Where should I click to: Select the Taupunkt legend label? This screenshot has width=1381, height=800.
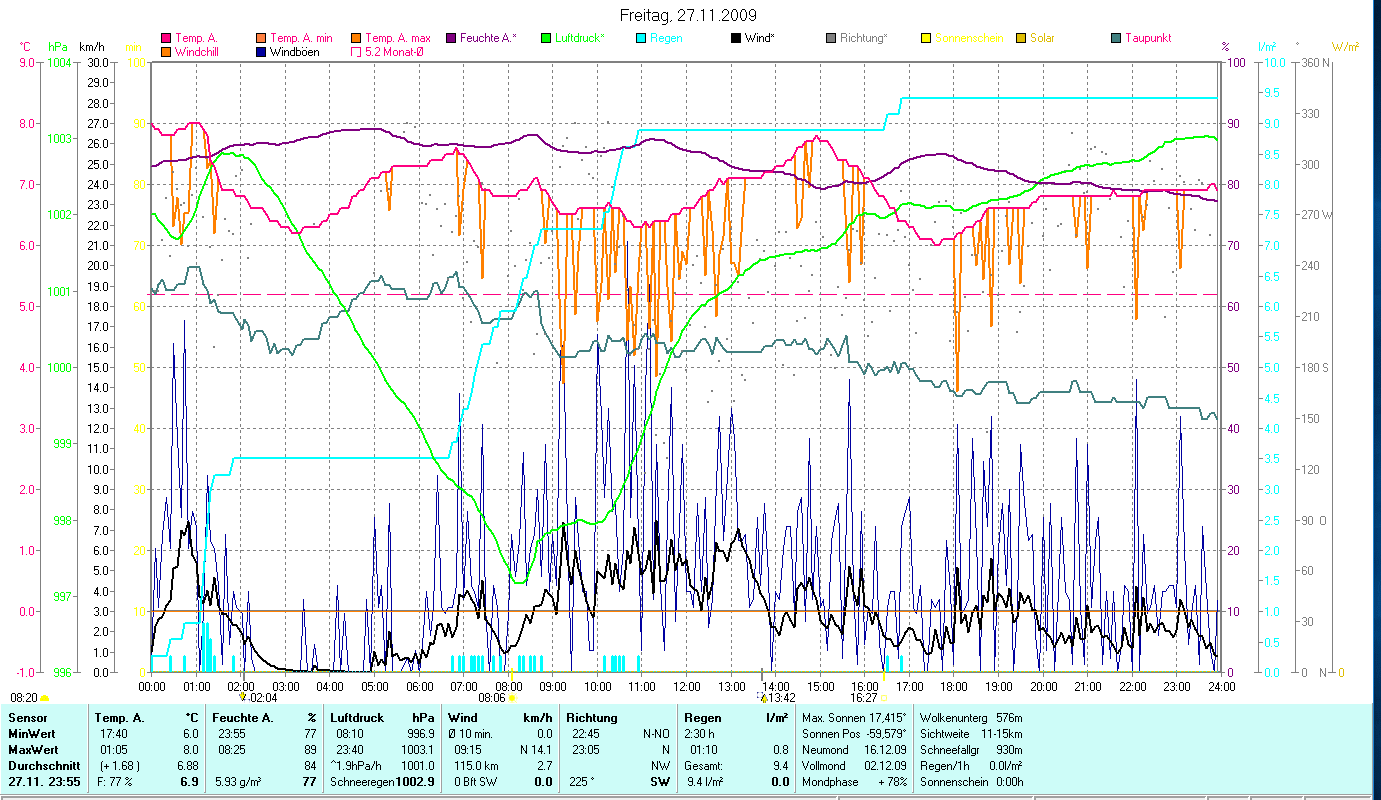[x=1147, y=39]
